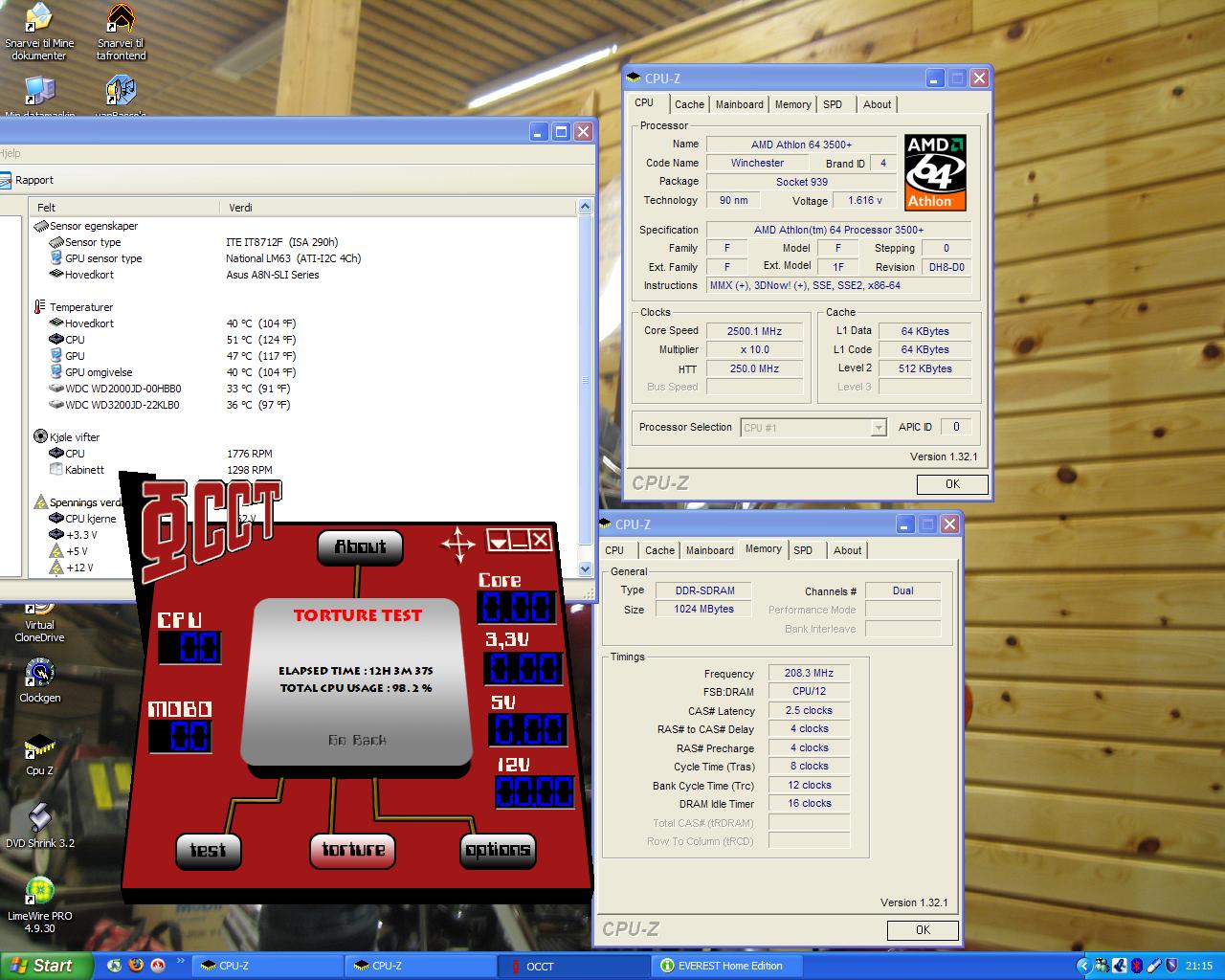Click OK in the upper CPU-Z window
The image size is (1225, 980).
click(x=952, y=484)
